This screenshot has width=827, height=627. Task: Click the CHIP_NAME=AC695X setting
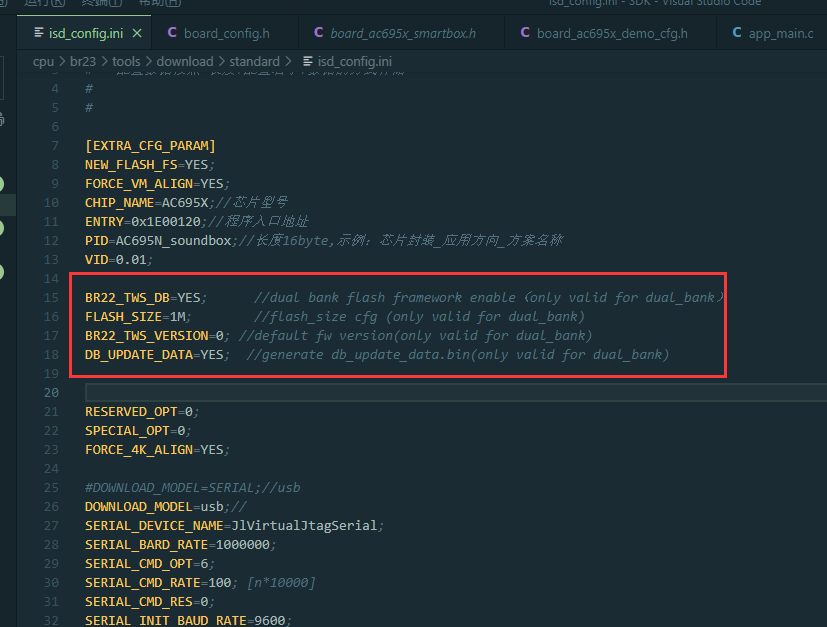pyautogui.click(x=147, y=202)
